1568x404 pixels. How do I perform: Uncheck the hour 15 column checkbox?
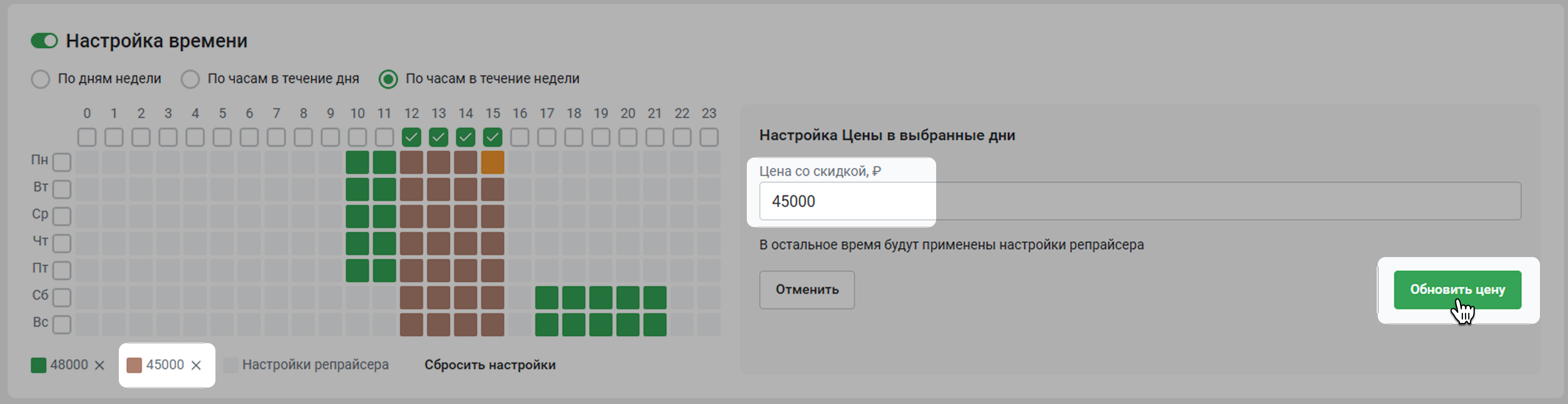click(492, 137)
